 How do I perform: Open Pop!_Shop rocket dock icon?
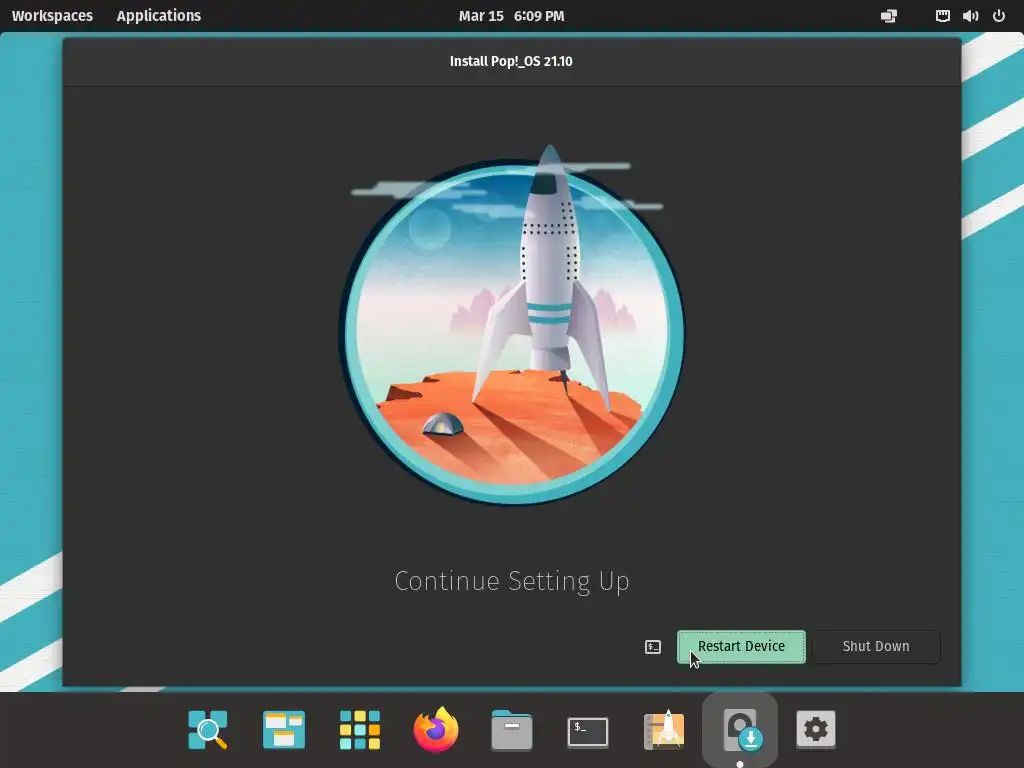(664, 729)
